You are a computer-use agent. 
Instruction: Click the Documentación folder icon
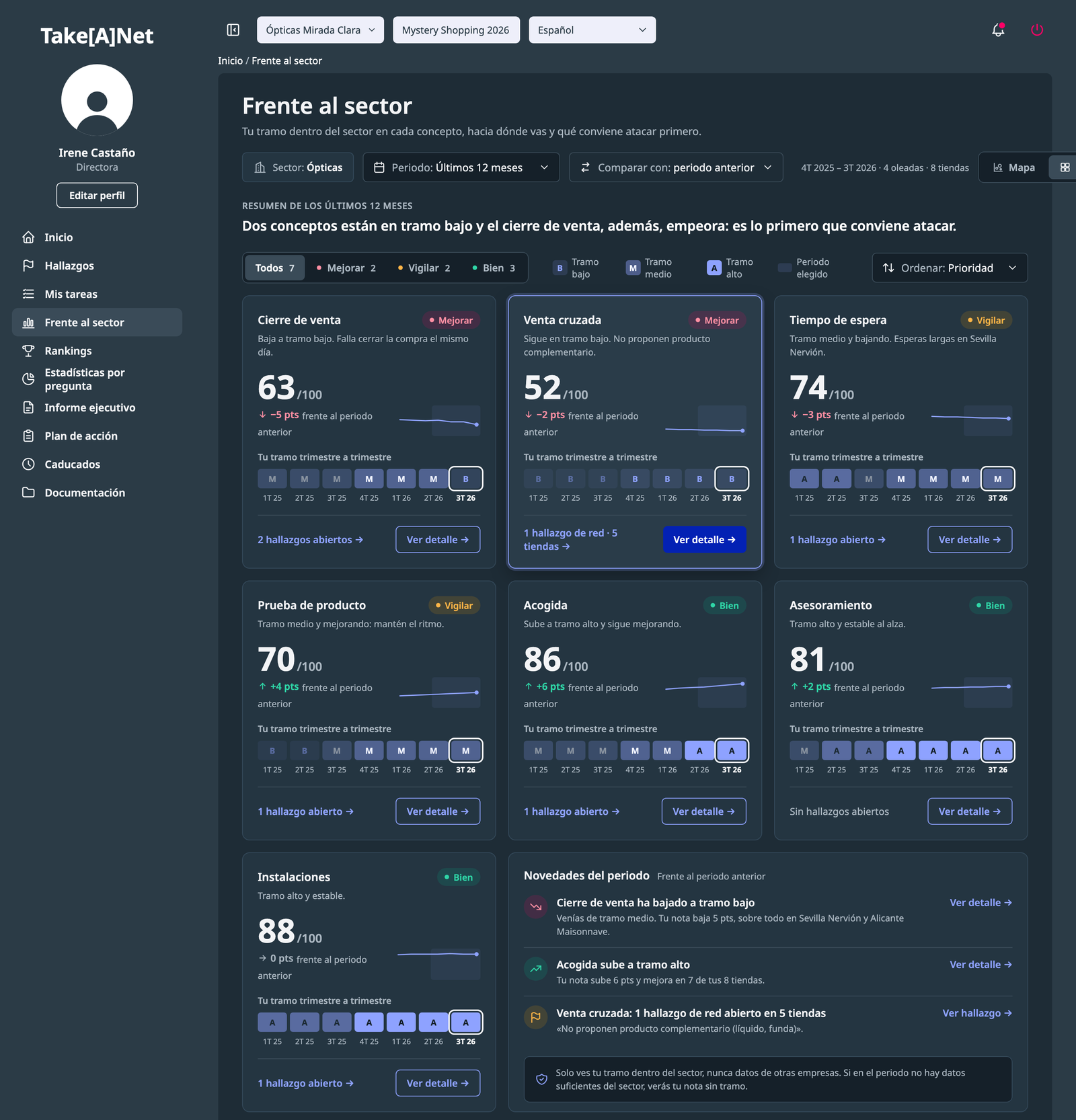pos(28,492)
